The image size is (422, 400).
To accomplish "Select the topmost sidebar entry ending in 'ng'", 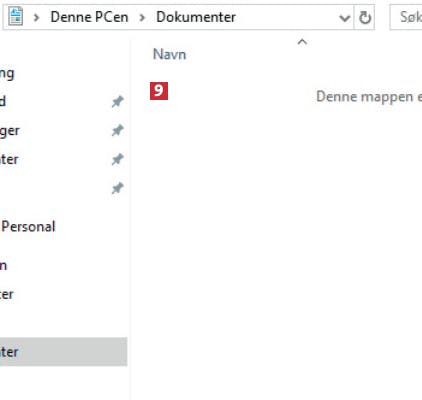I will coord(7,74).
